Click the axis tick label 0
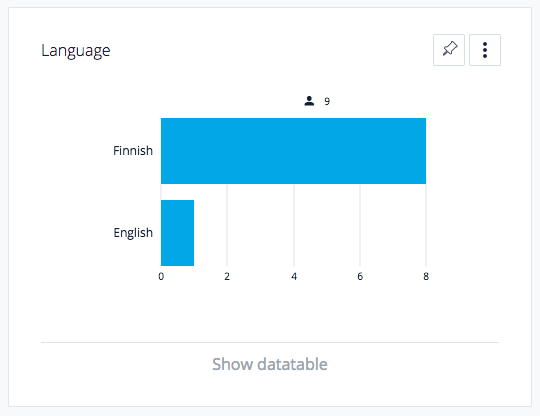The width and height of the screenshot is (540, 416). click(x=161, y=277)
